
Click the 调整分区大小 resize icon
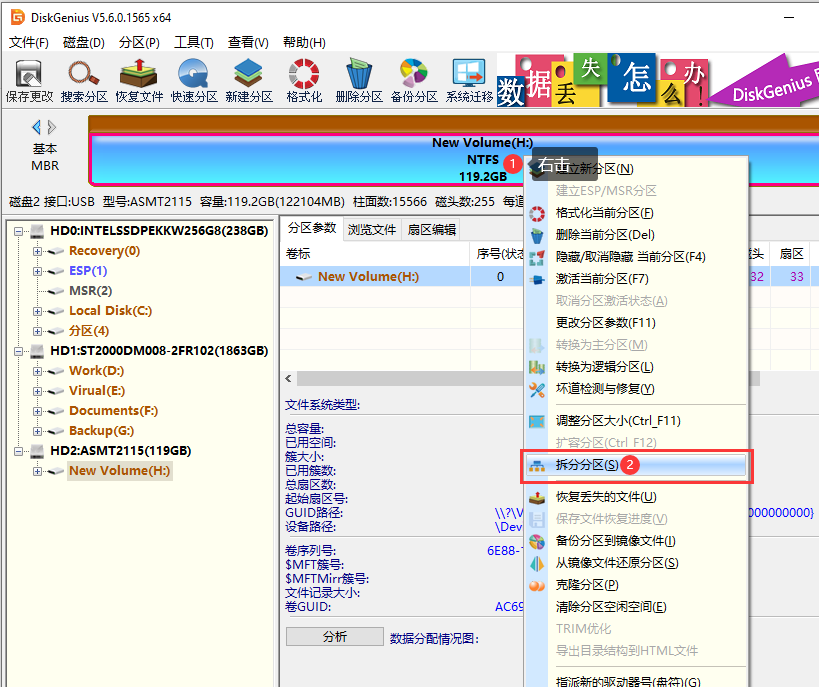point(537,421)
